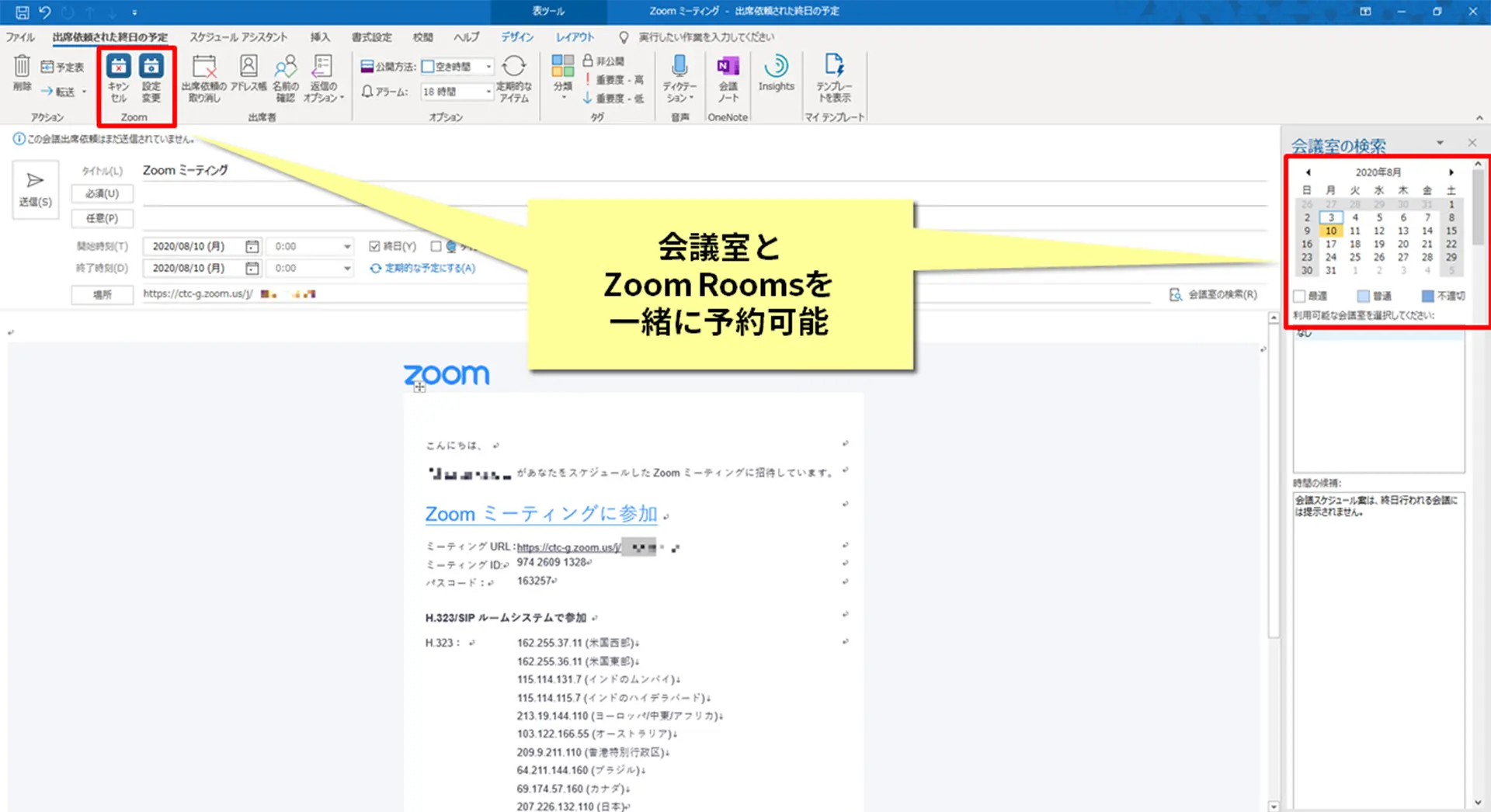Screen dimensions: 1491x812
Task: Click 出席依頼の取り消し (Cancel Invitation) icon
Action: [x=204, y=67]
